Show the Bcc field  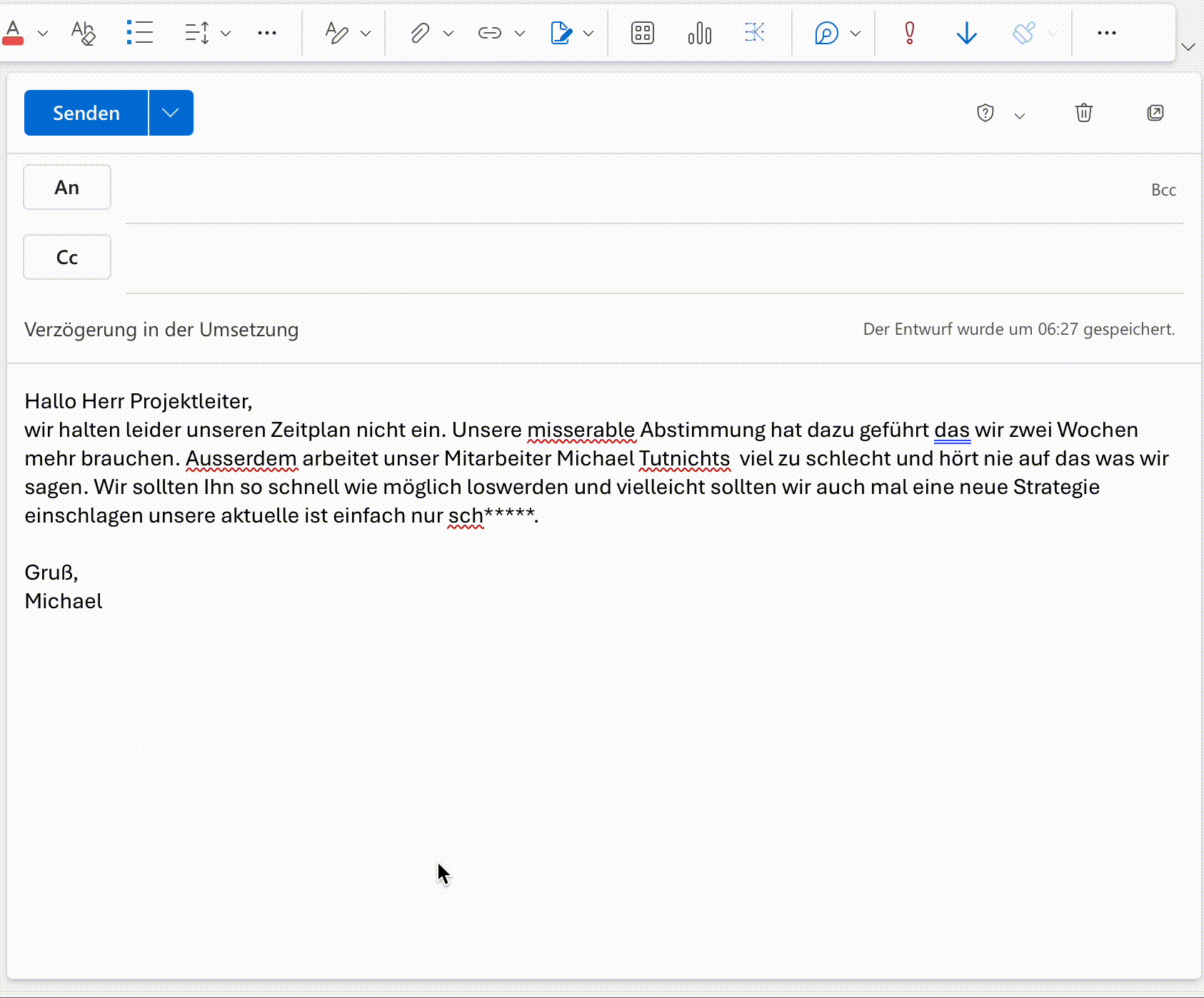[x=1164, y=189]
